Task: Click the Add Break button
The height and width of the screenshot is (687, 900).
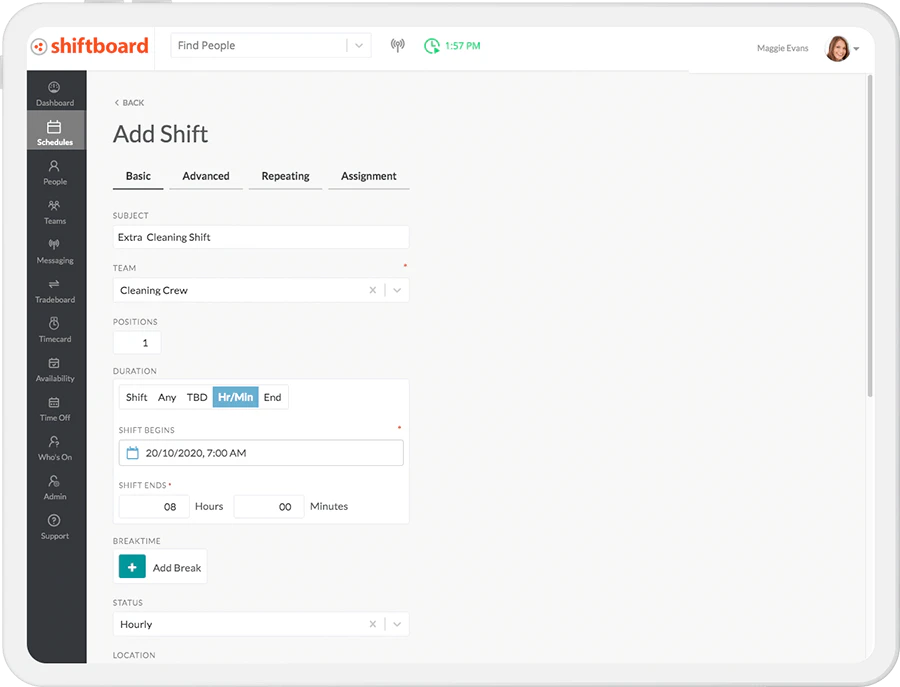Action: click(160, 566)
